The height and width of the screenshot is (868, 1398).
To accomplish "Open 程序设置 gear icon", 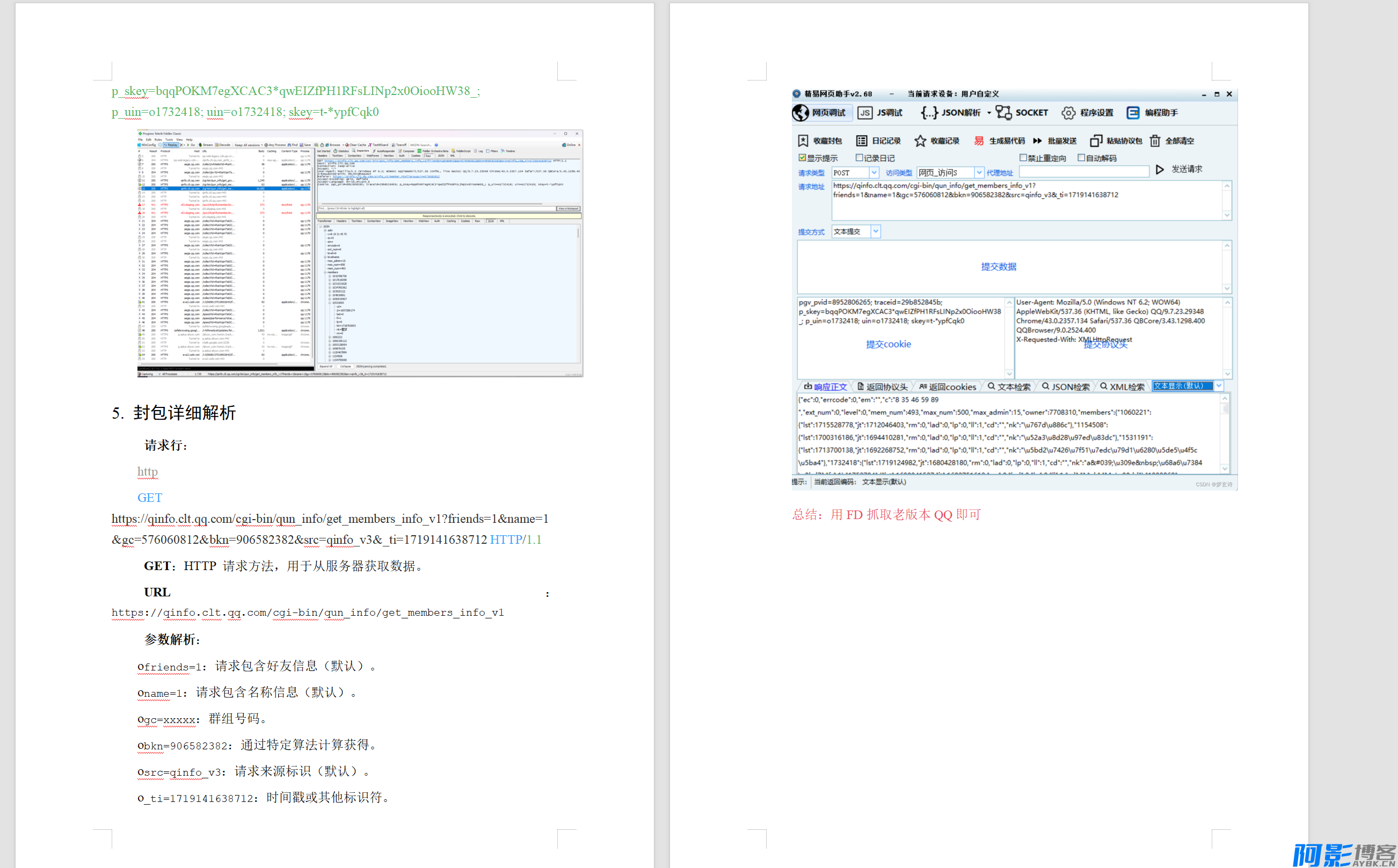I will click(x=1068, y=113).
